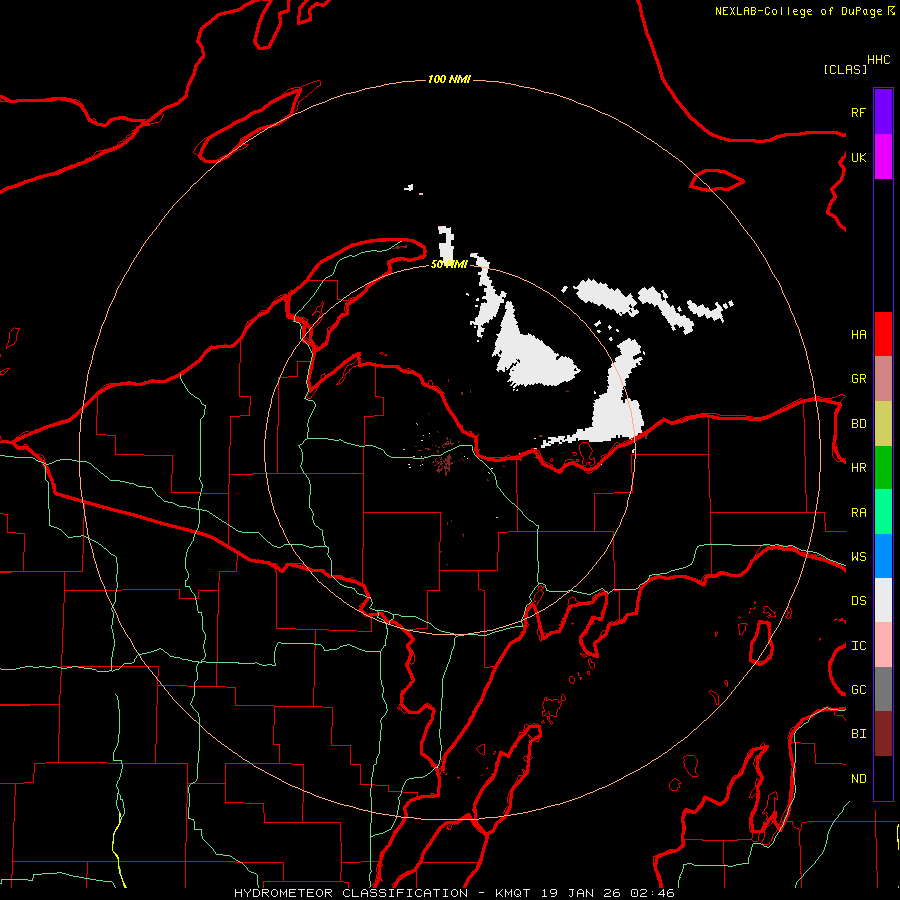This screenshot has height=900, width=900.
Task: Click the UK legend label
Action: click(x=858, y=157)
